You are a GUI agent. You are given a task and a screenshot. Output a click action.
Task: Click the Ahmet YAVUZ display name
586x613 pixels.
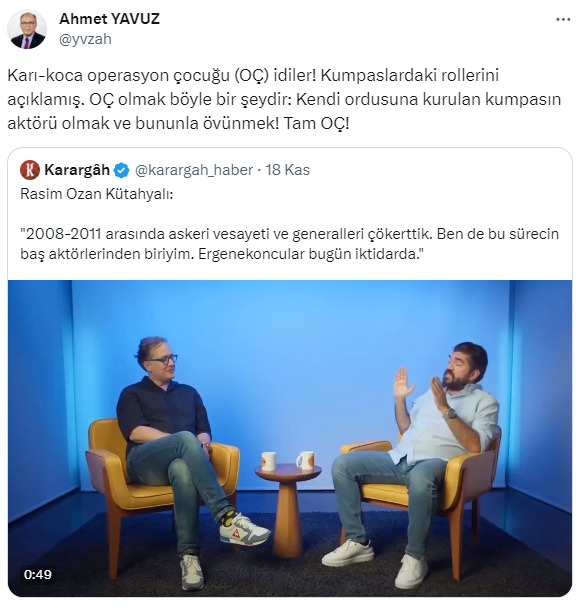click(x=109, y=19)
